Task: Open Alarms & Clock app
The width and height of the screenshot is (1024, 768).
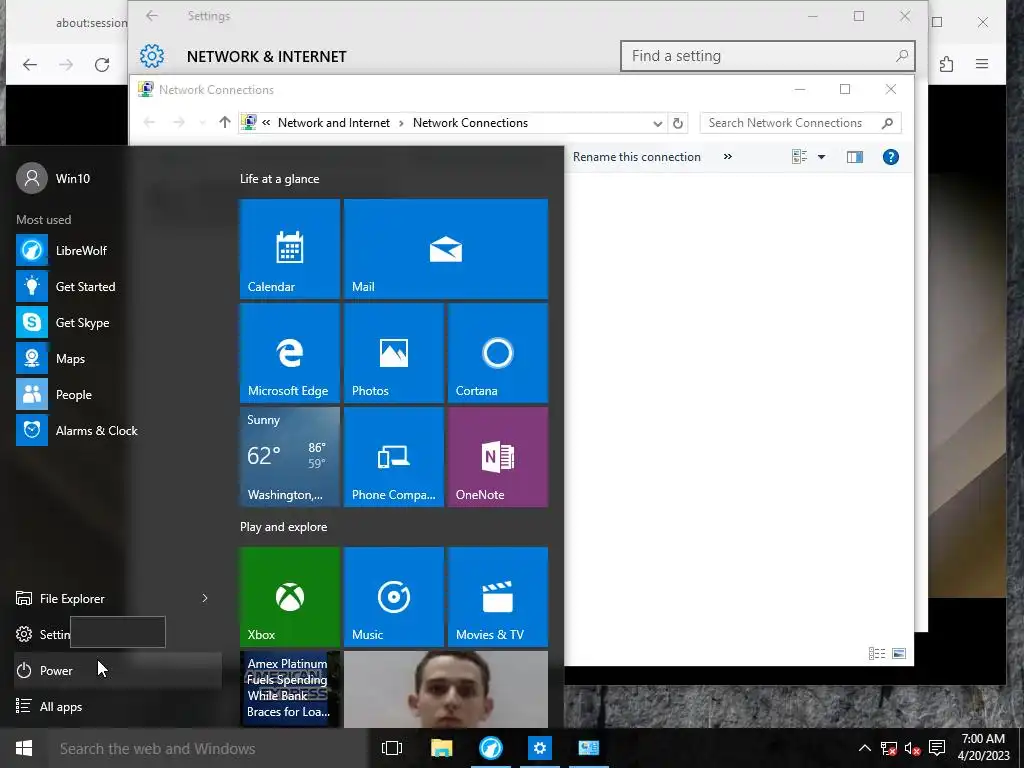Action: pyautogui.click(x=118, y=430)
